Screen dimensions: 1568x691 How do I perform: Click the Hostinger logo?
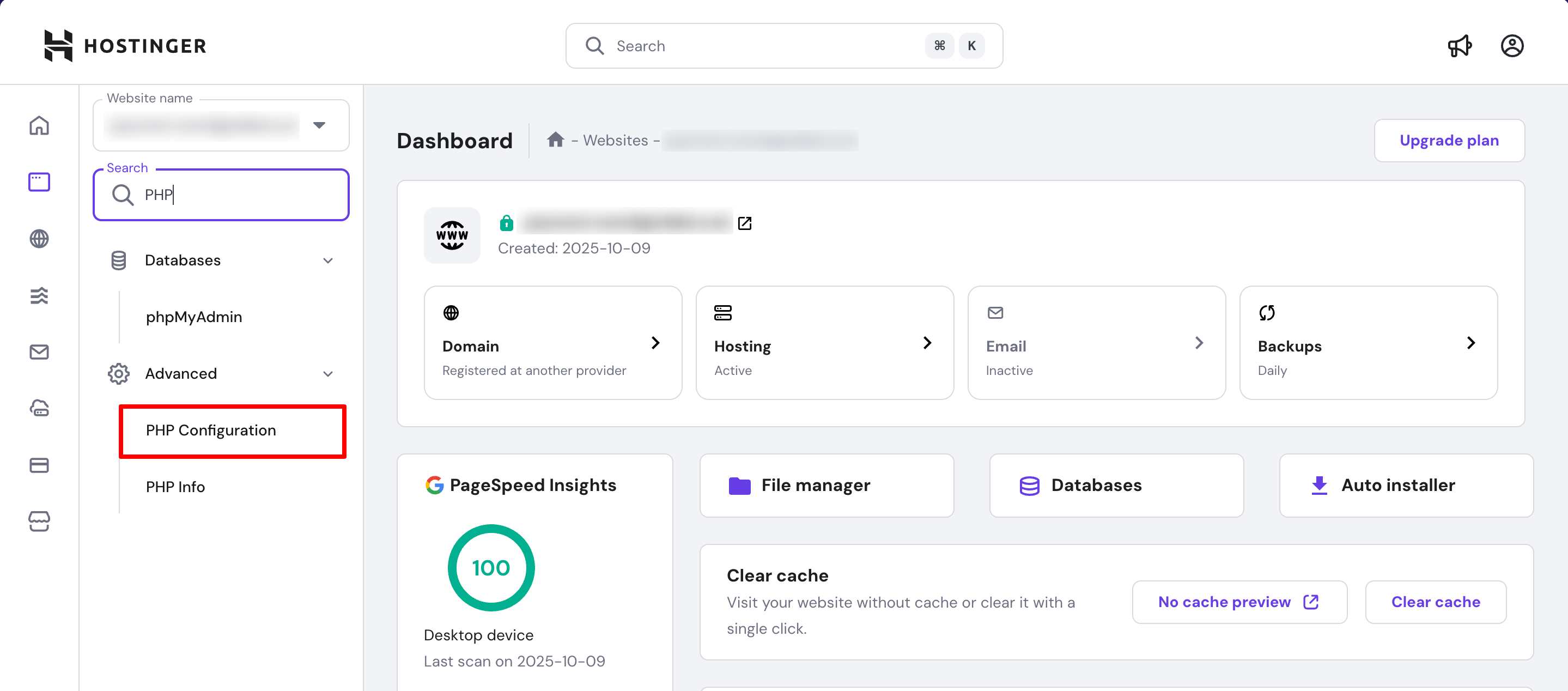click(x=125, y=46)
